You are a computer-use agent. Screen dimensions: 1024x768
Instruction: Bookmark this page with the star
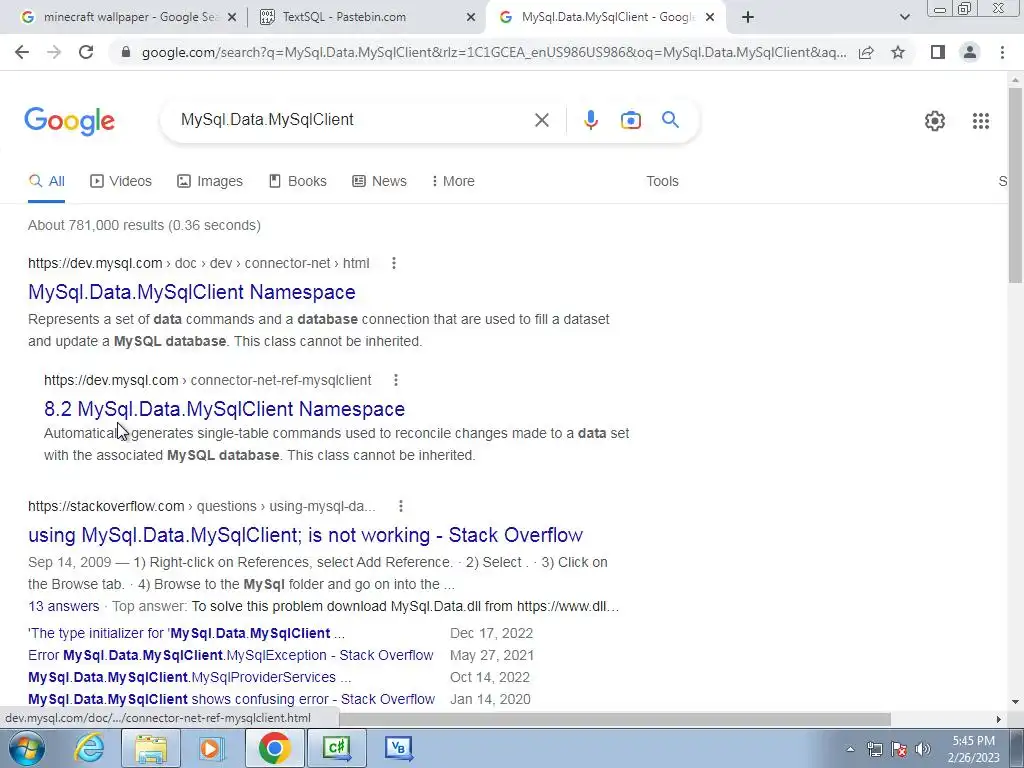(x=898, y=52)
